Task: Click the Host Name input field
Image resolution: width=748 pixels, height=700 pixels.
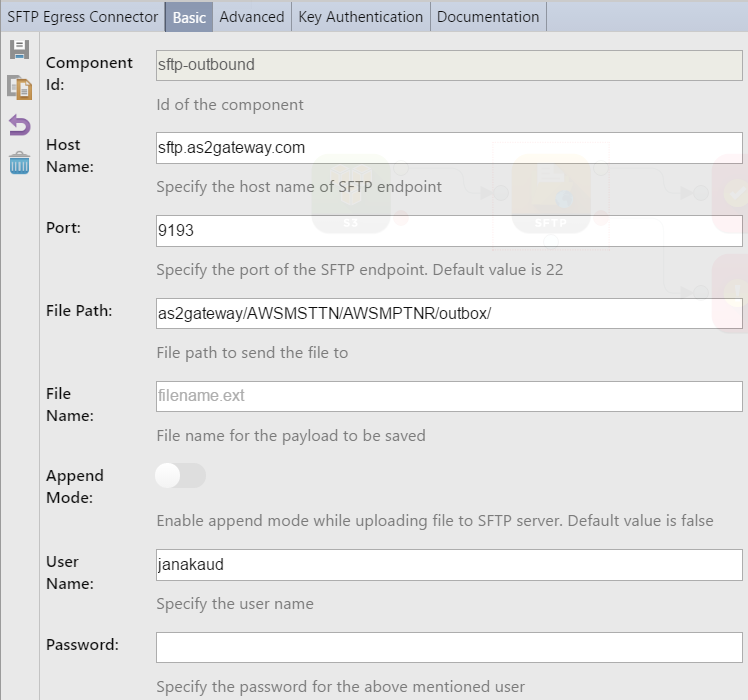Action: (449, 148)
